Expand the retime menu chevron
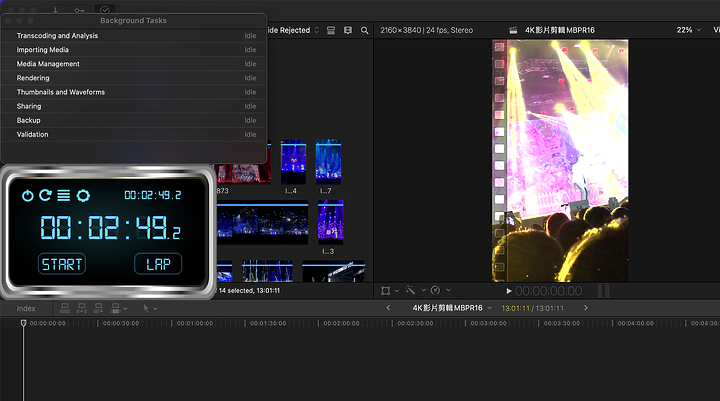This screenshot has height=401, width=720. 449,290
